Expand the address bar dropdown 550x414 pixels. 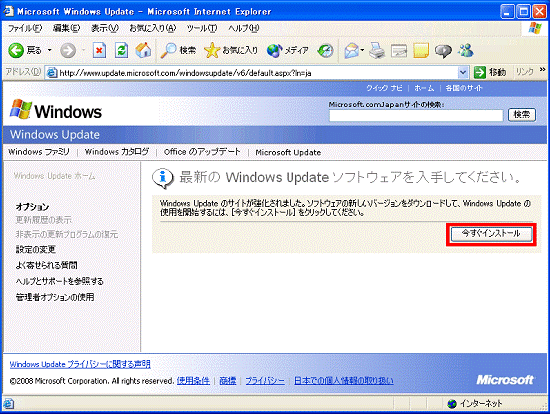463,73
